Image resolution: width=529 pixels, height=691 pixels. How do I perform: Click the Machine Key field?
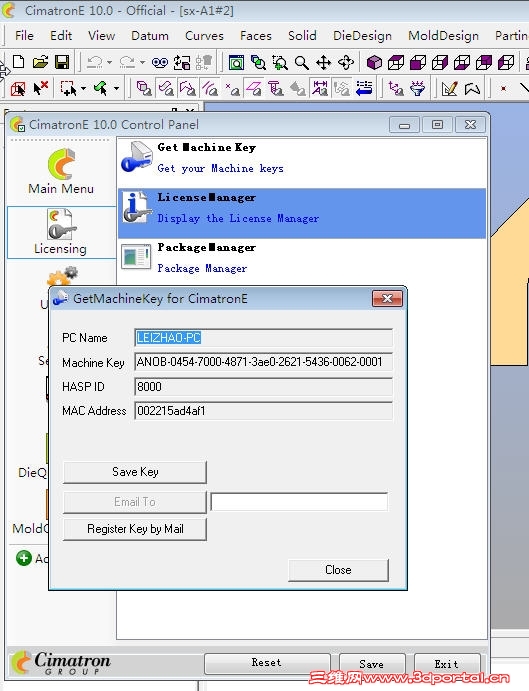pyautogui.click(x=263, y=362)
